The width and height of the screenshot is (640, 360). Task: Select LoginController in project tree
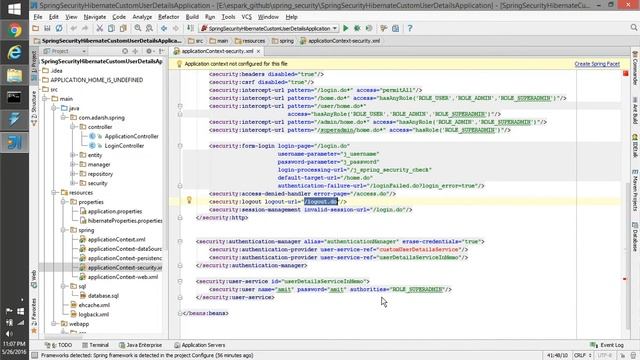tap(124, 146)
